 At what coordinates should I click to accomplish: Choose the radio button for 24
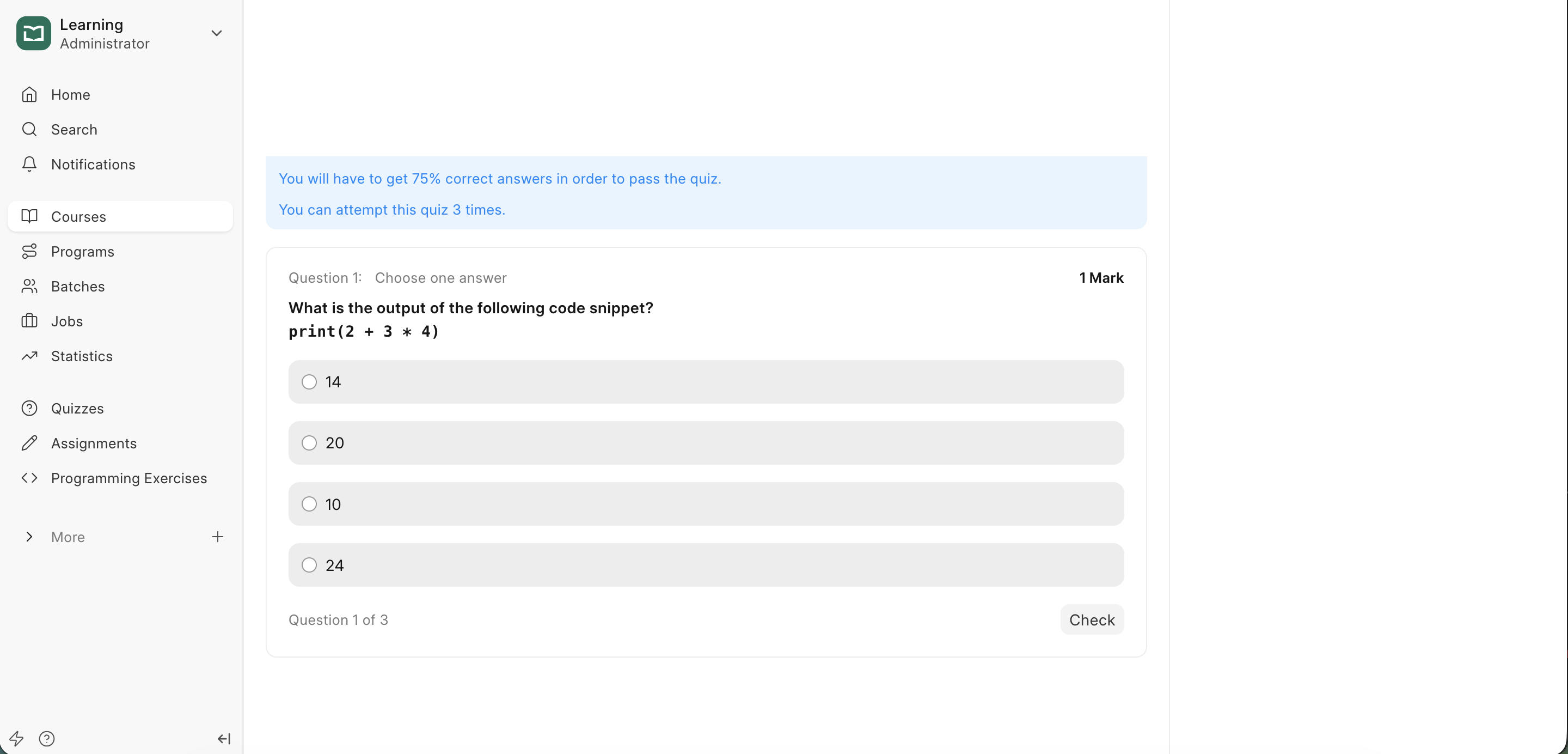(309, 565)
